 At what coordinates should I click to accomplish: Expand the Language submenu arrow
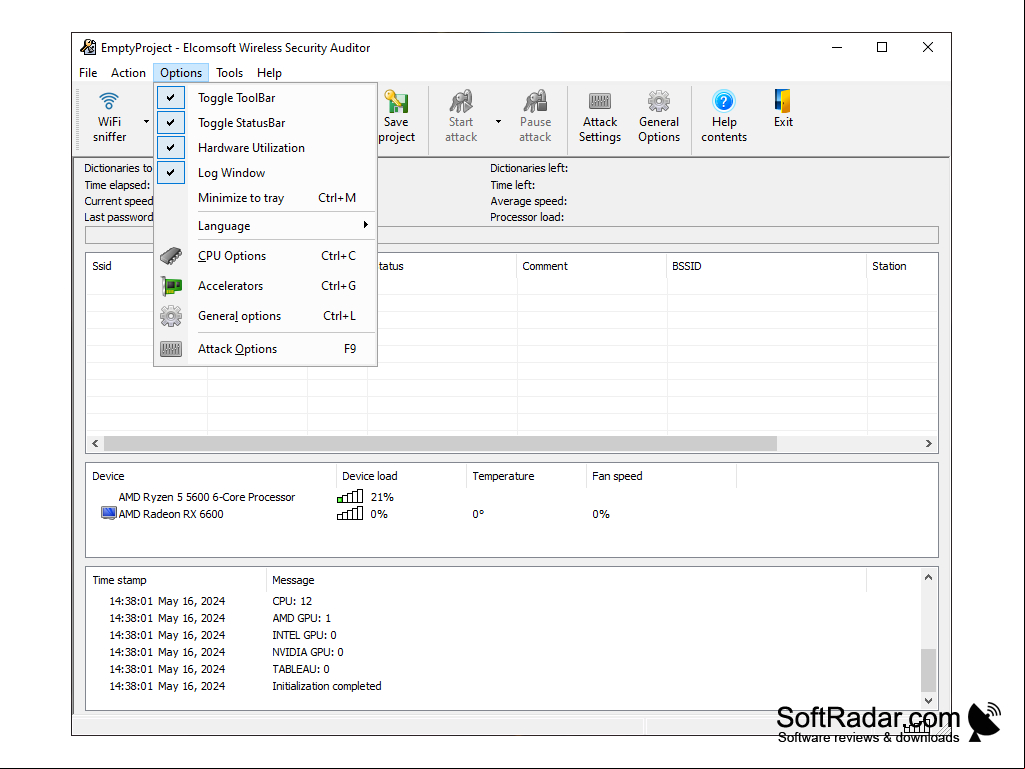coord(365,225)
